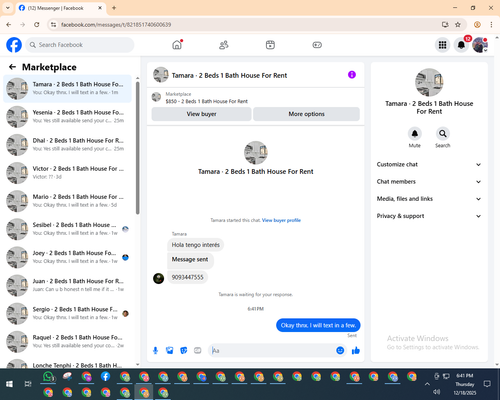
Task: Choose a GIF icon in composer
Action: tap(198, 350)
